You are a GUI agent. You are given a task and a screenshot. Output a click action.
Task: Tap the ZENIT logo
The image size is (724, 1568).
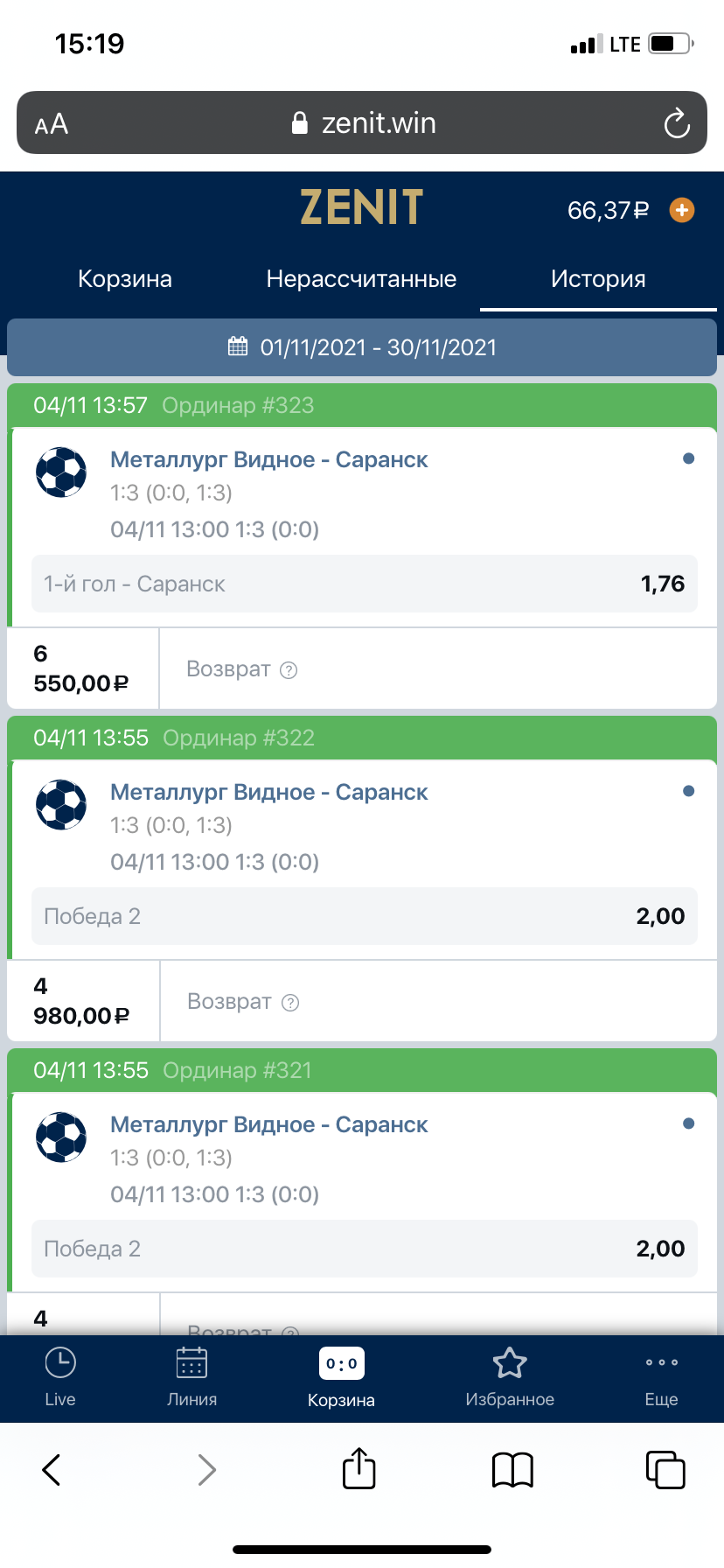tap(361, 208)
